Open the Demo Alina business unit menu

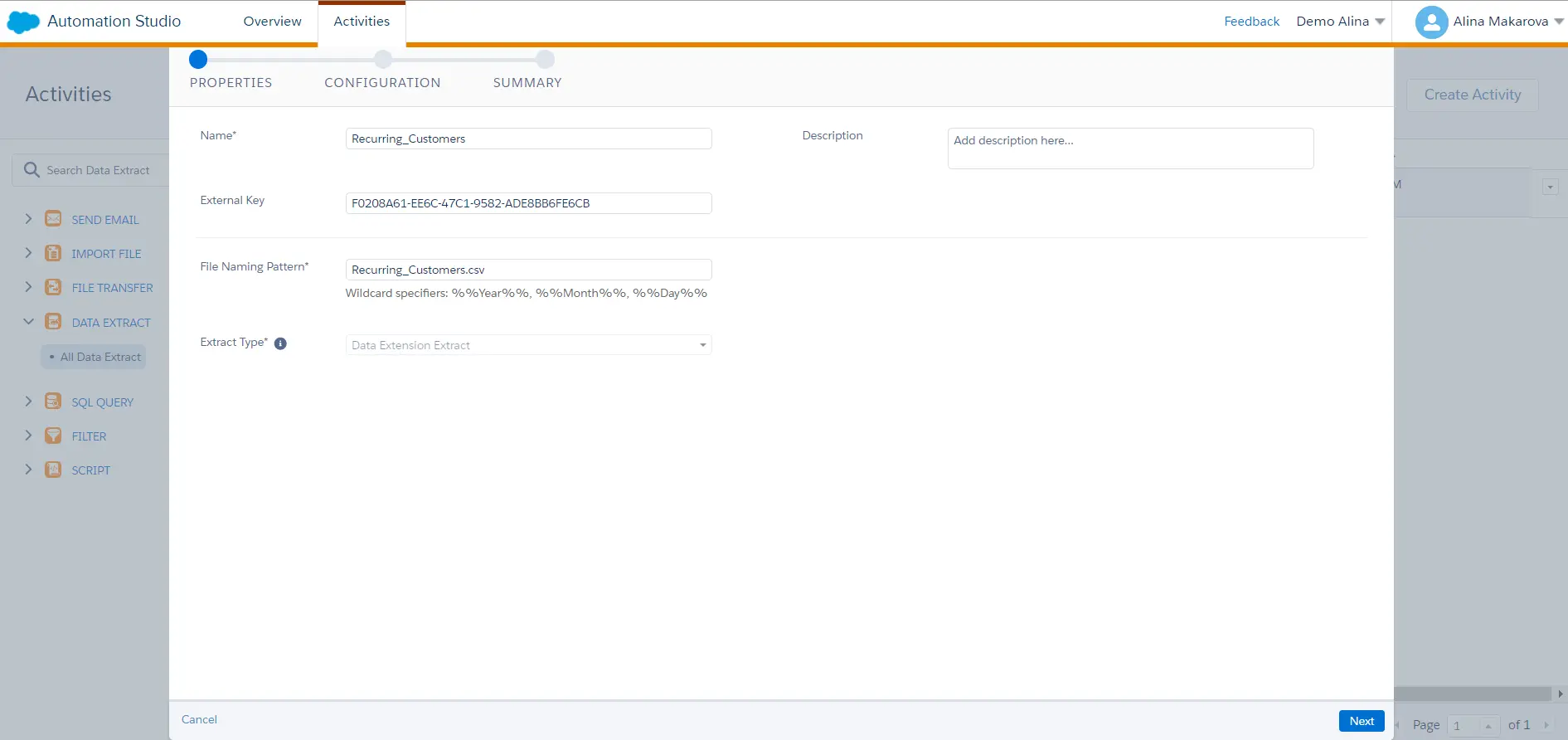click(1340, 22)
